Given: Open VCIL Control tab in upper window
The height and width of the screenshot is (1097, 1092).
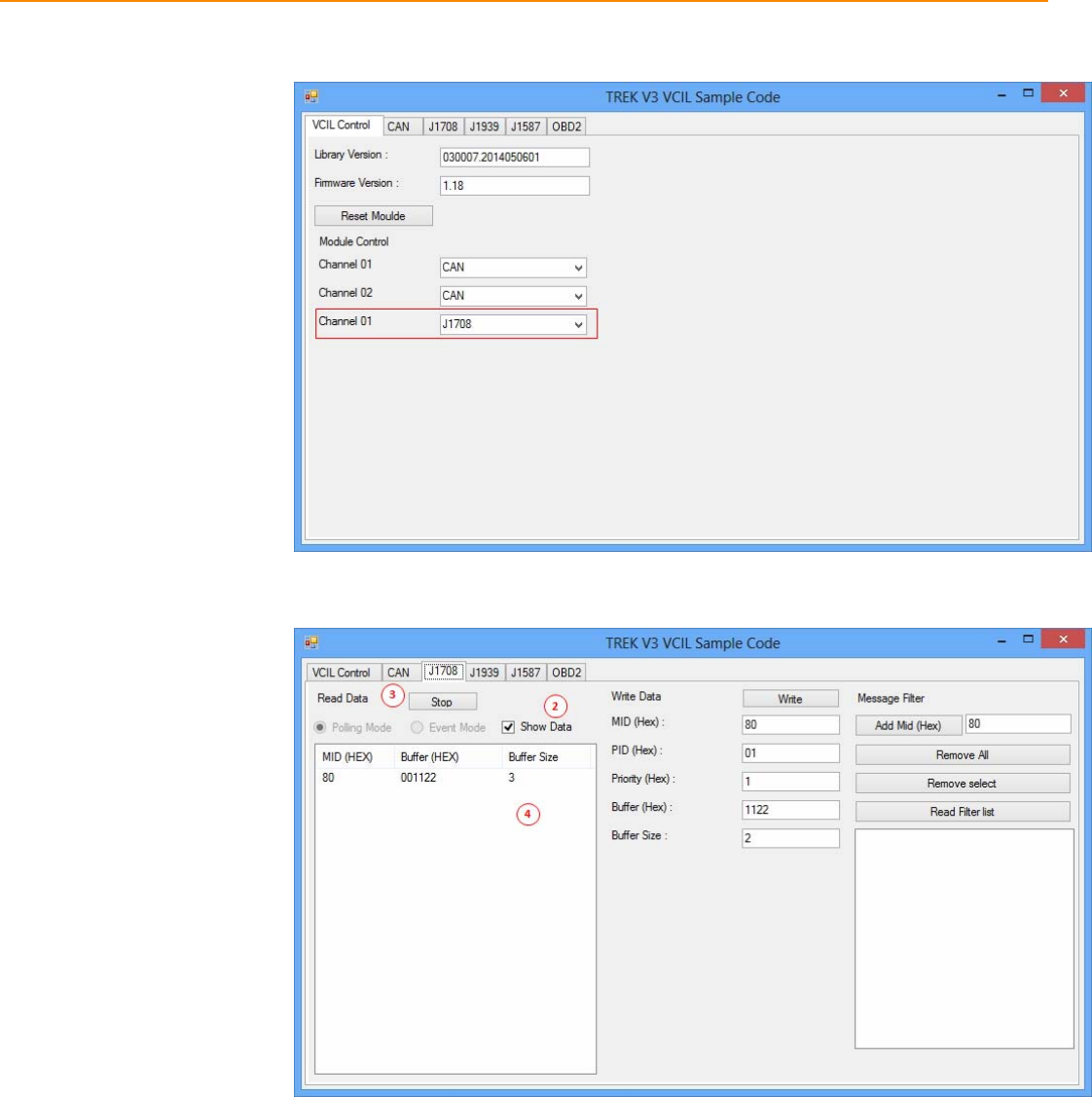Looking at the screenshot, I should point(342,126).
